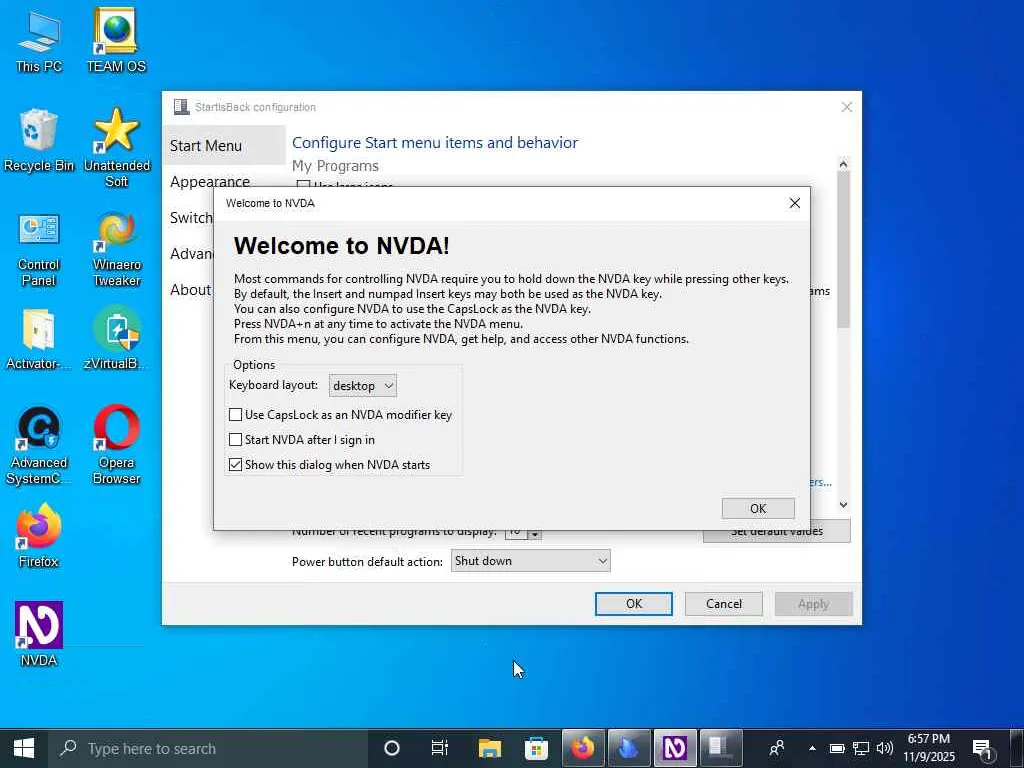
Task: Click StartIsBack scrollbar up arrow
Action: point(843,164)
